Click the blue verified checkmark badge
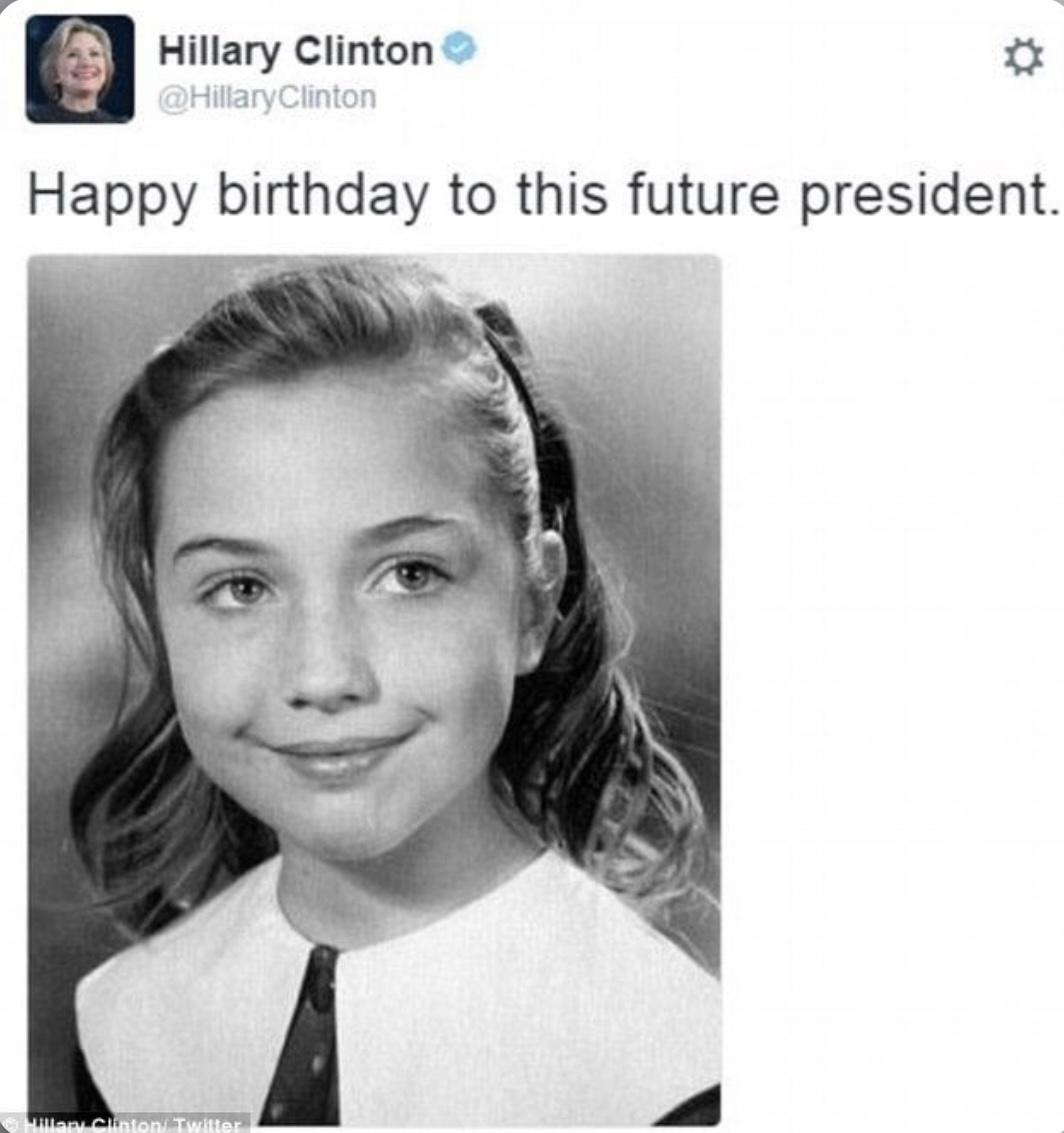 click(x=459, y=48)
